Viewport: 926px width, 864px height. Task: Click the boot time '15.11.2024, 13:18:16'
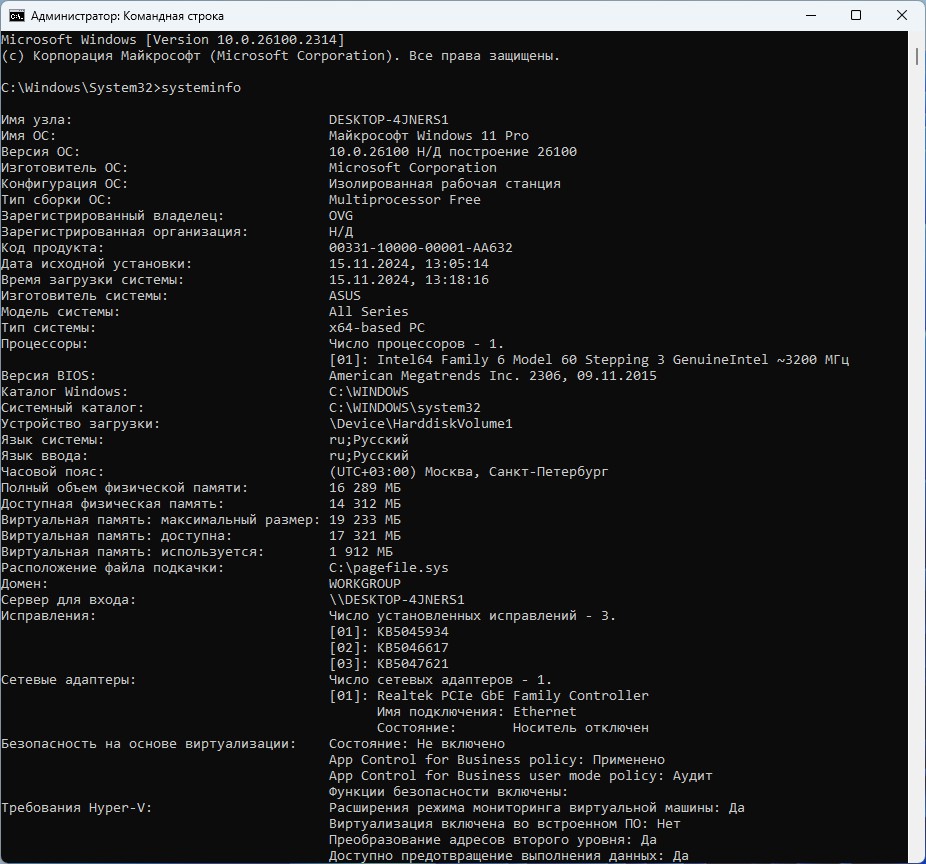(x=409, y=279)
